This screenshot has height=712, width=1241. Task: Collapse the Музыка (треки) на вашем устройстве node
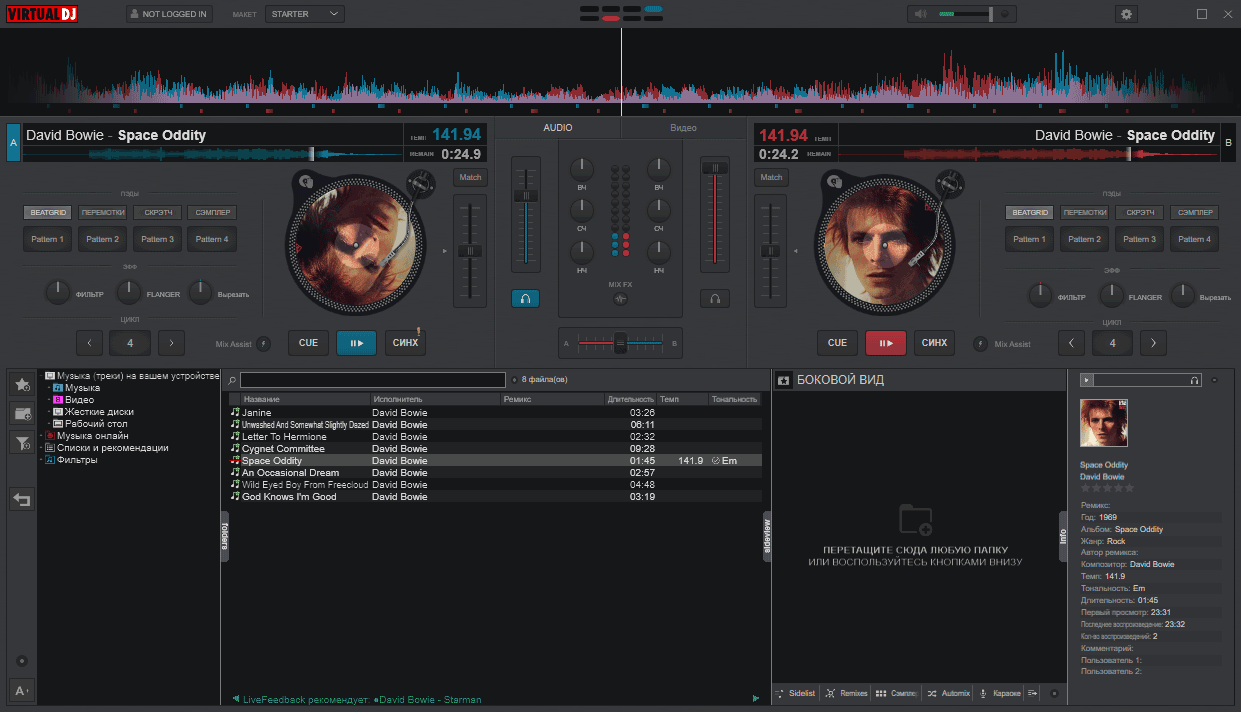tap(40, 376)
